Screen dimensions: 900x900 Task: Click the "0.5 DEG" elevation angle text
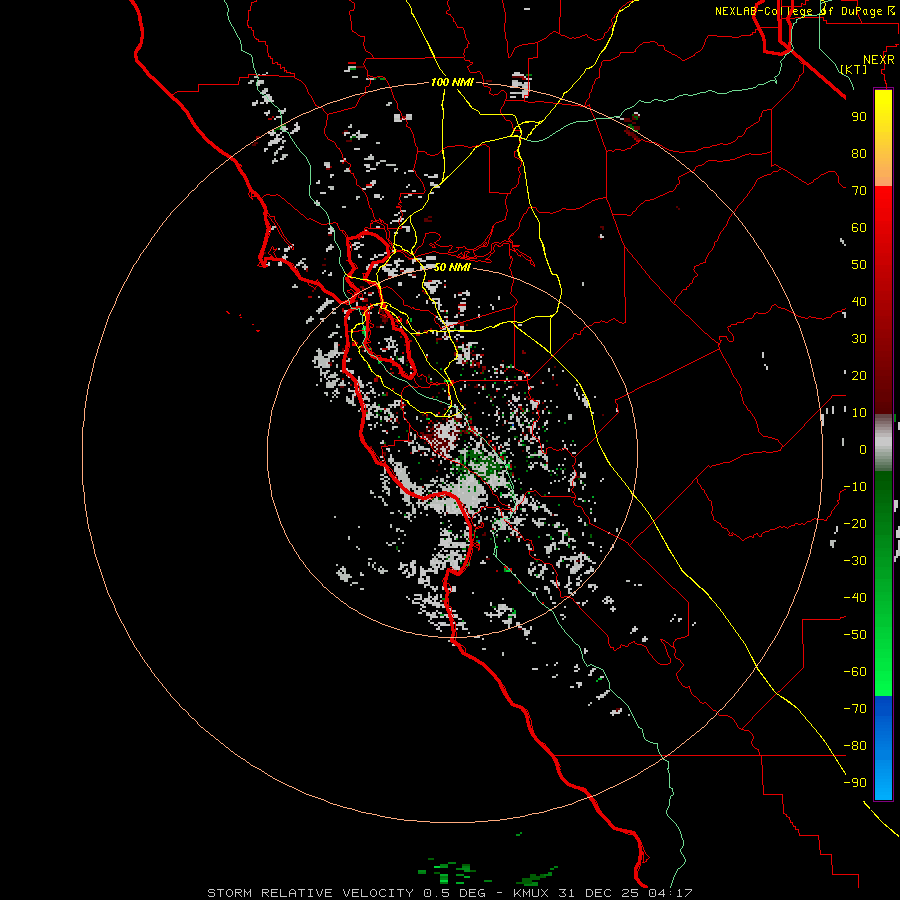pos(453,893)
